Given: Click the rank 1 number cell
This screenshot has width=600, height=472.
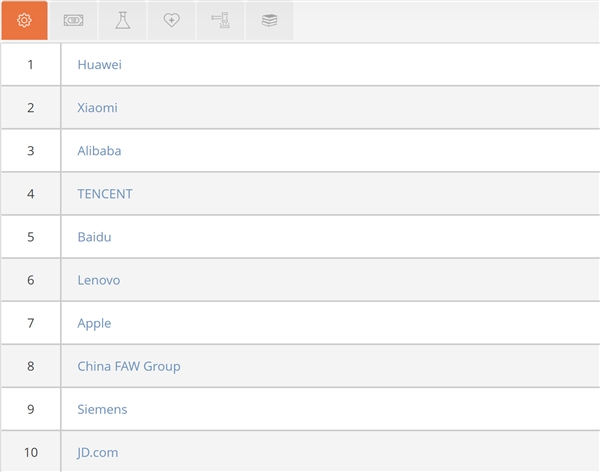Looking at the screenshot, I should tap(31, 65).
